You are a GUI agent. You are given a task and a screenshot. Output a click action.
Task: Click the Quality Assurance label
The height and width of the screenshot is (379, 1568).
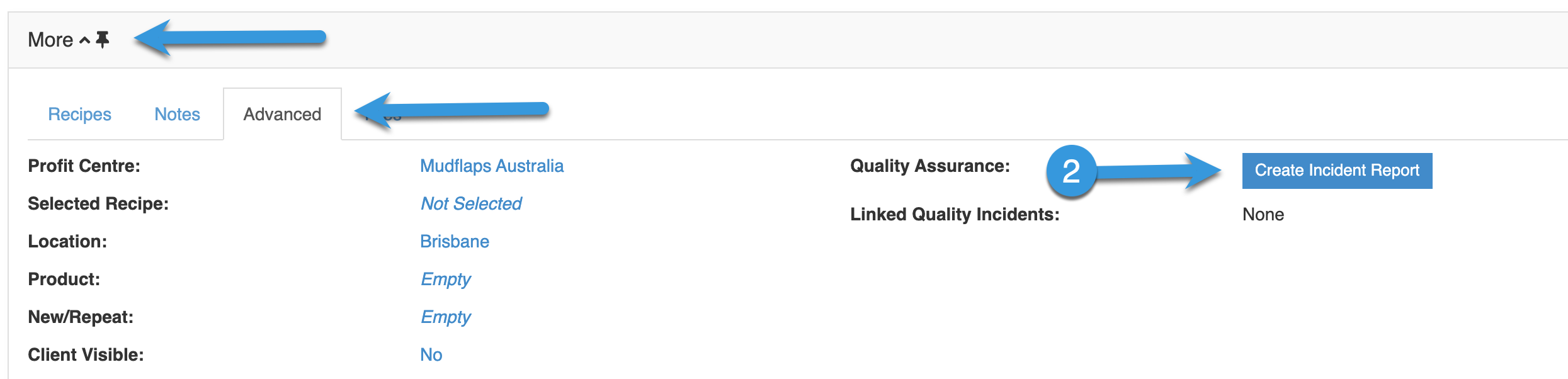click(930, 166)
